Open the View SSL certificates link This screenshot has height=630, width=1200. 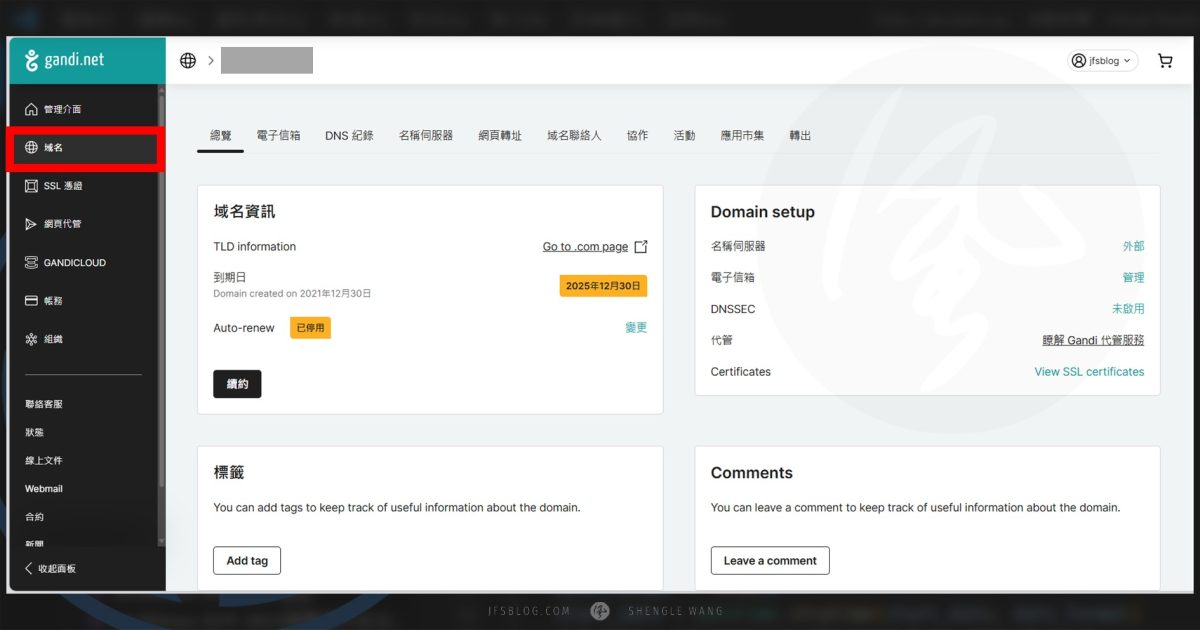[1089, 372]
